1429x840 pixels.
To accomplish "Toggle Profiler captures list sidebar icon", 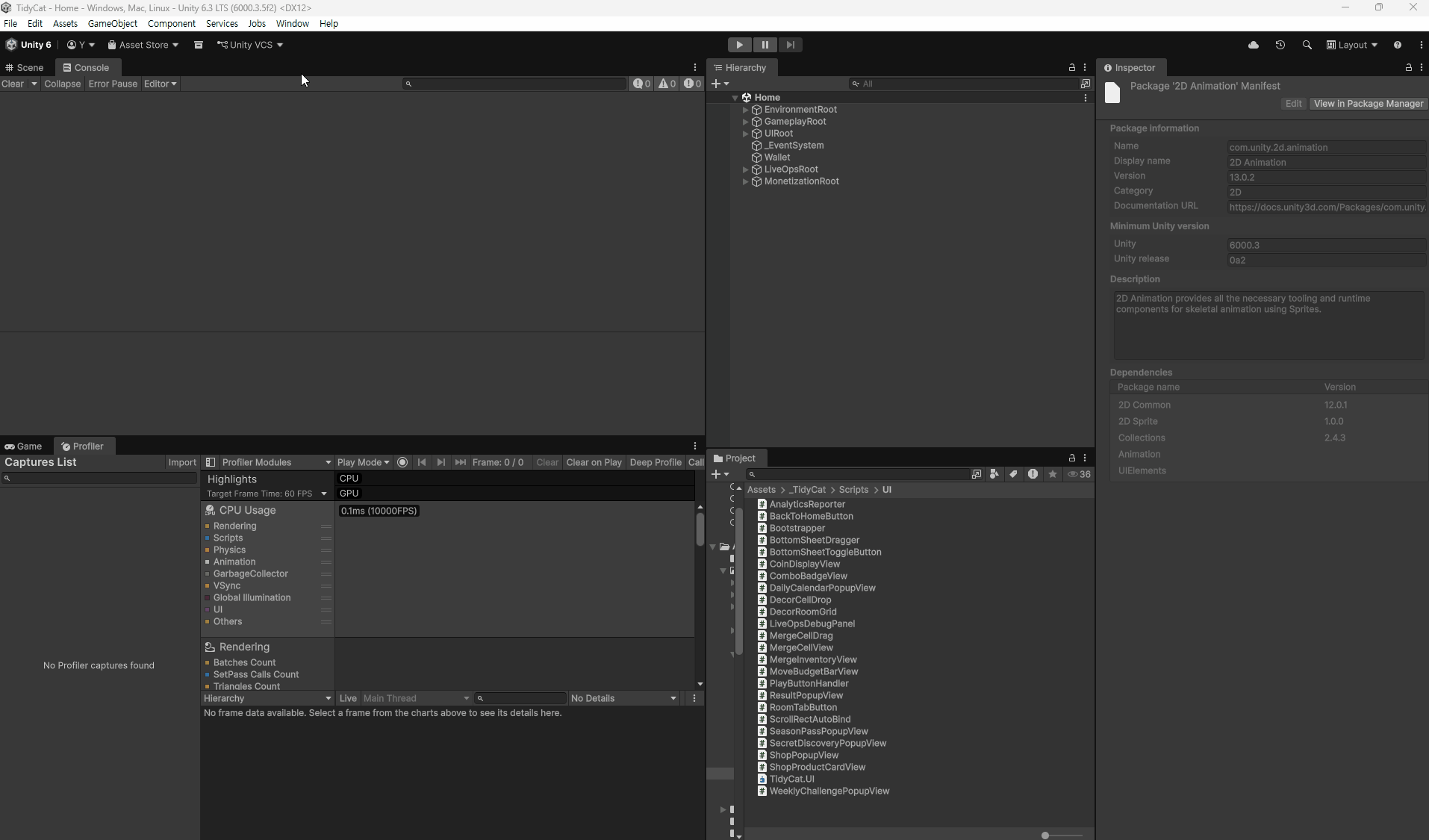I will pyautogui.click(x=211, y=462).
